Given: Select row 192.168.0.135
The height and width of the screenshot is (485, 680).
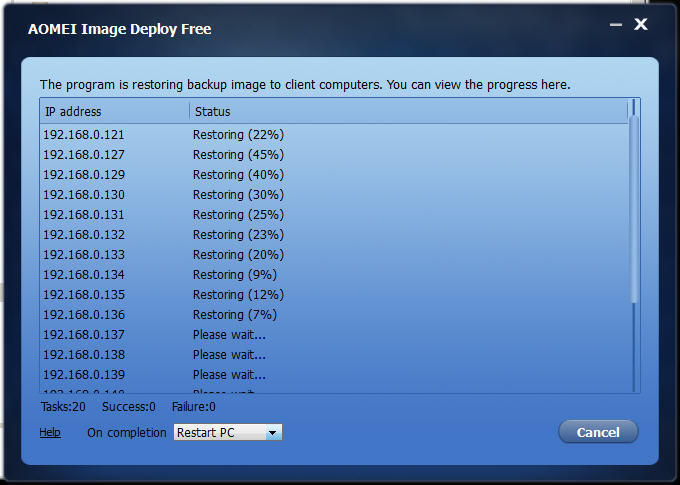Looking at the screenshot, I should point(334,294).
